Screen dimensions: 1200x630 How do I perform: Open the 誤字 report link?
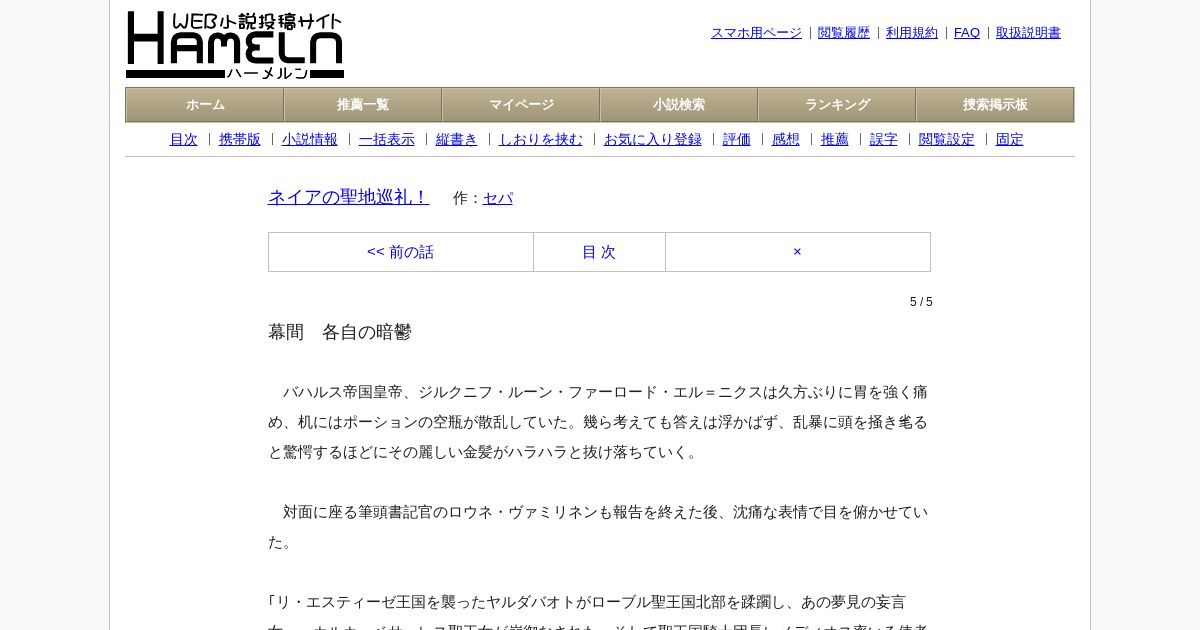pos(884,140)
